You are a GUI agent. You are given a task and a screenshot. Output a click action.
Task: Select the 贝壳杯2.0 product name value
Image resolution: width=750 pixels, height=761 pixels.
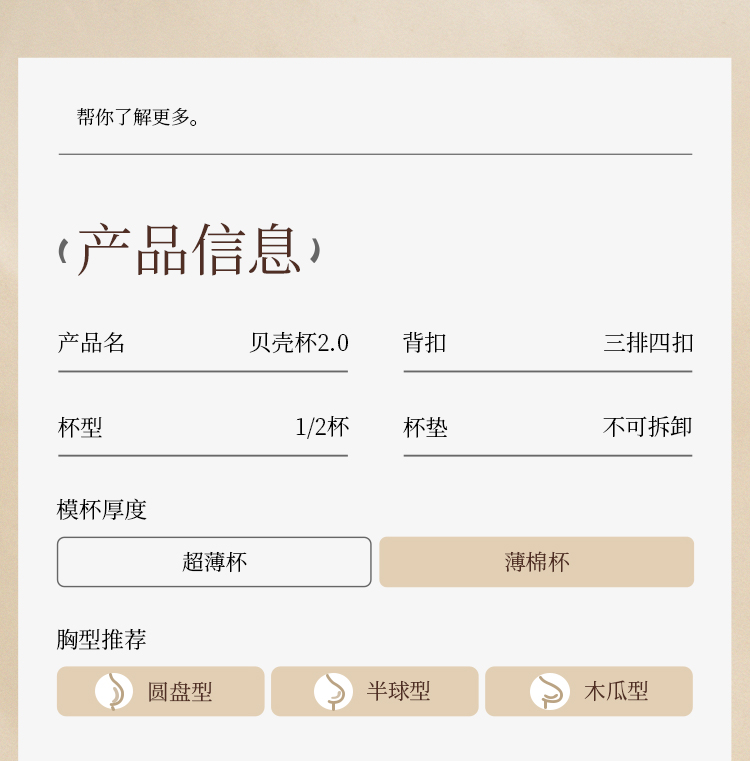pyautogui.click(x=299, y=343)
